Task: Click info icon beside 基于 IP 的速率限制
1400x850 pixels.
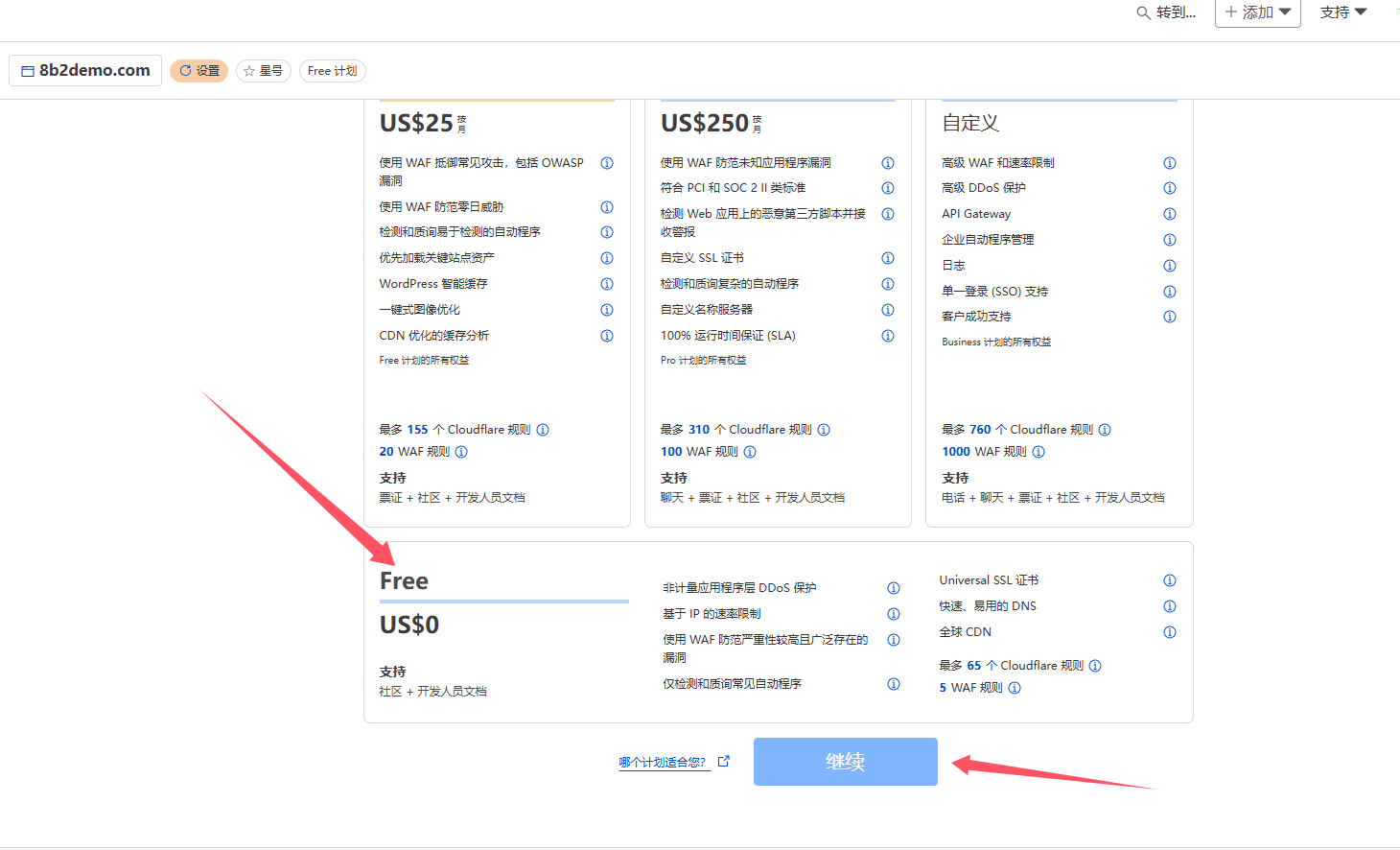Action: click(x=894, y=614)
